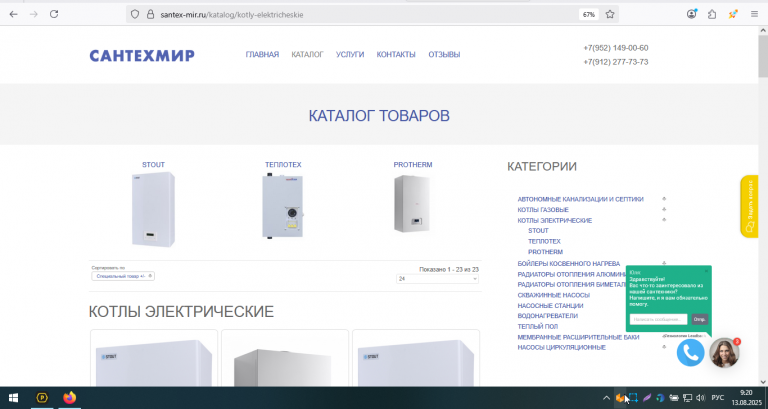The width and height of the screenshot is (768, 409).
Task: Open the yellow P app in taskbar
Action: point(42,398)
